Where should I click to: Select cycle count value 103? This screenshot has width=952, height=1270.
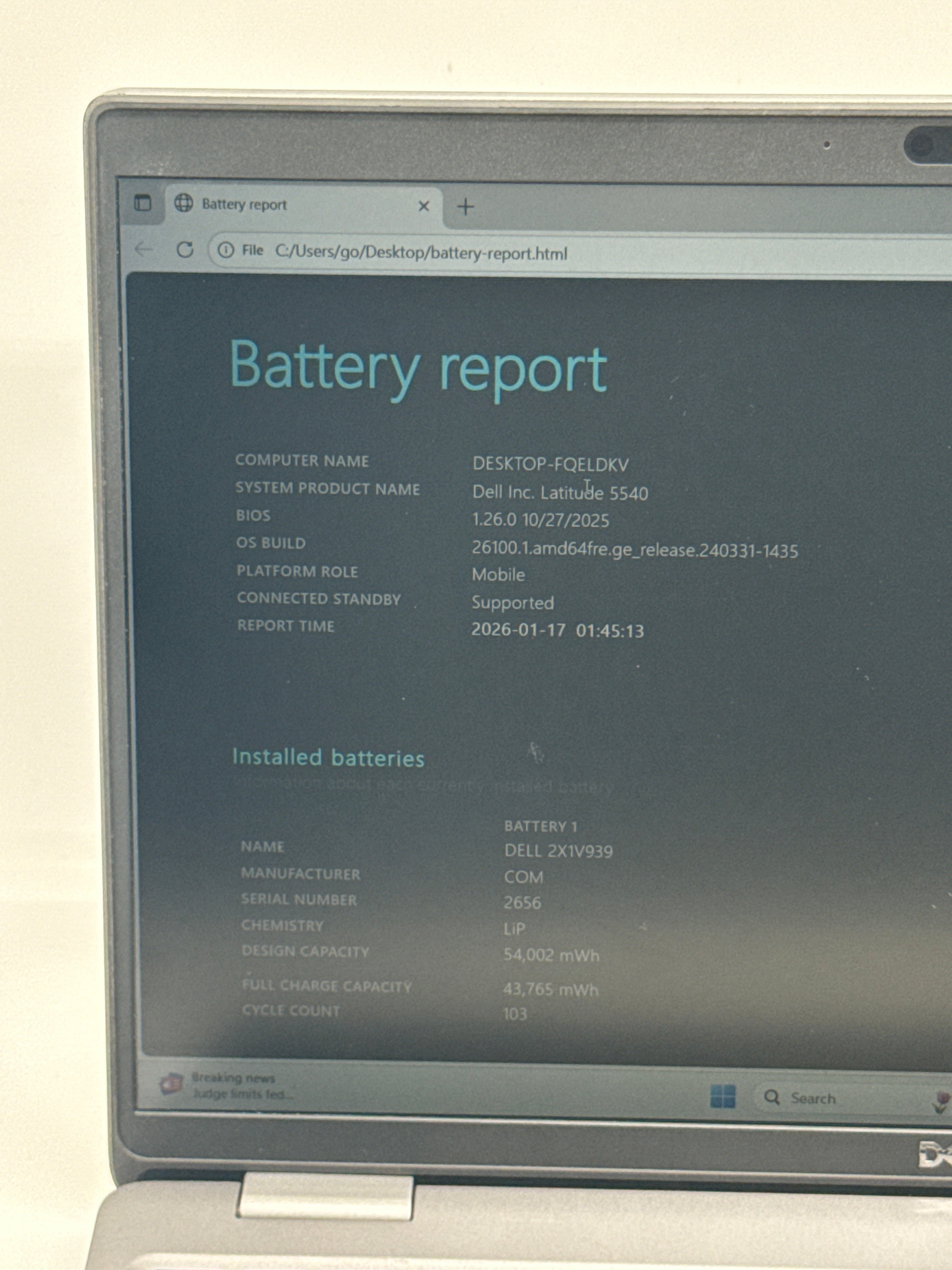[x=515, y=1014]
